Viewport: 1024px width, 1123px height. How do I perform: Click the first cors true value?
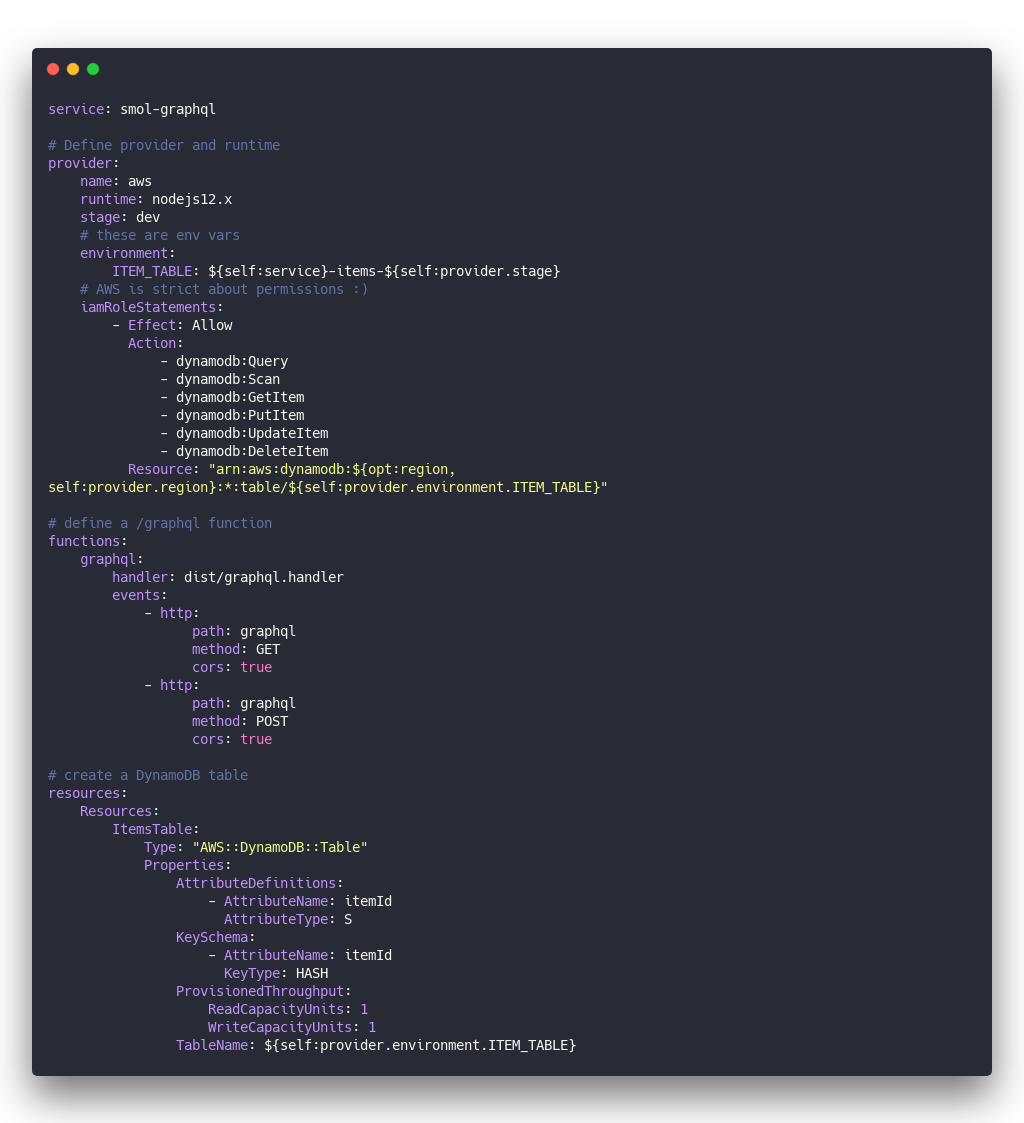click(x=256, y=667)
